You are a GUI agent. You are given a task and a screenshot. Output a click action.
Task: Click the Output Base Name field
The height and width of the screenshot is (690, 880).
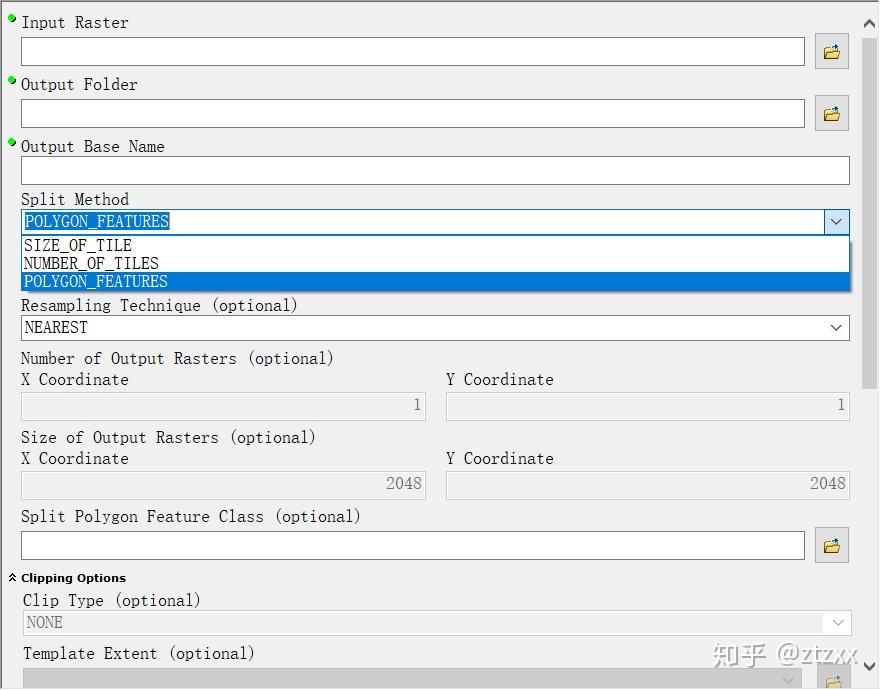click(x=435, y=170)
